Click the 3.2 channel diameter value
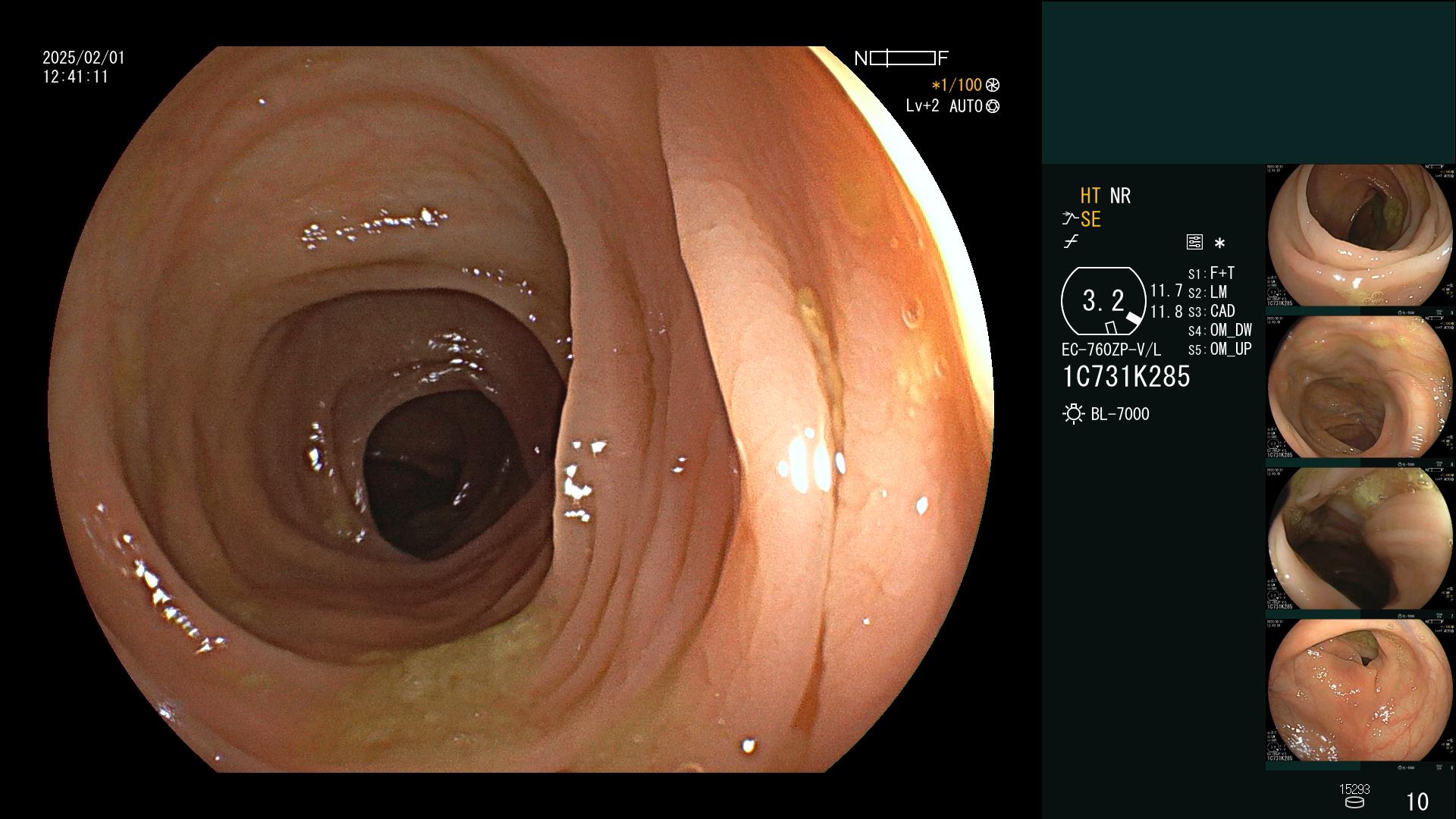Image resolution: width=1456 pixels, height=819 pixels. pos(1103,300)
